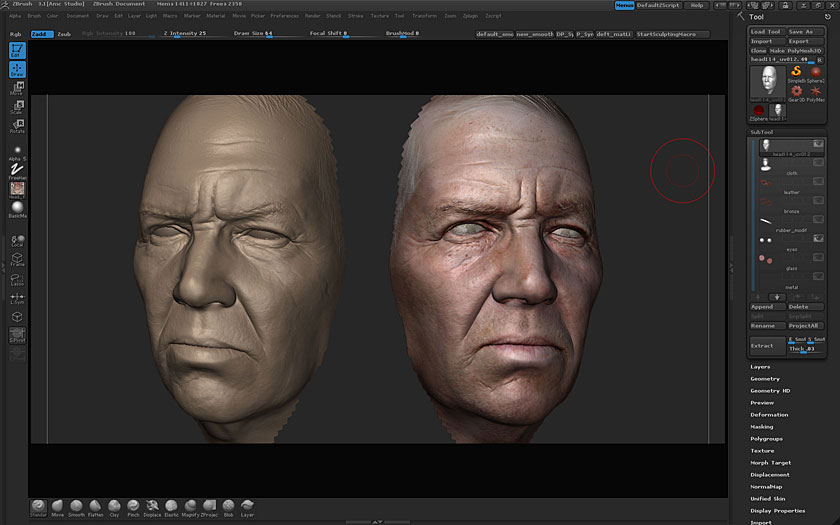Expand the Geometry section
This screenshot has height=525, width=840.
pyautogui.click(x=765, y=379)
